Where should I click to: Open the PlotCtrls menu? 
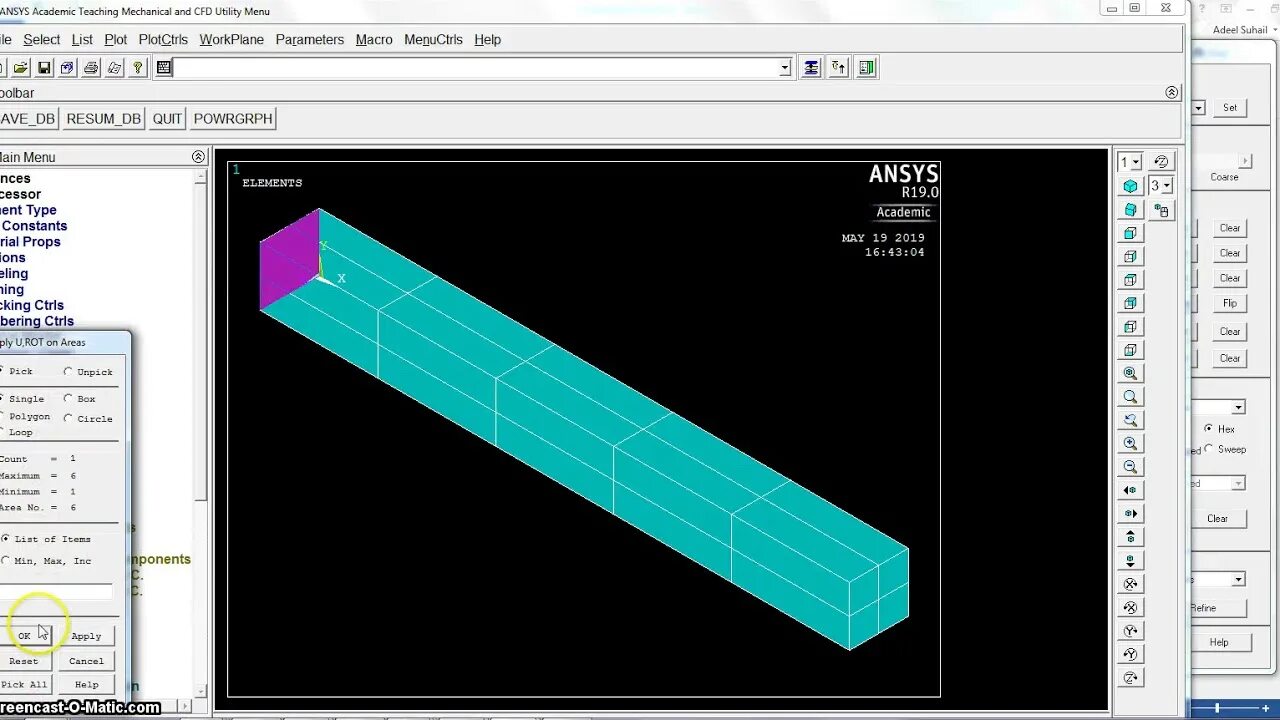[x=163, y=40]
